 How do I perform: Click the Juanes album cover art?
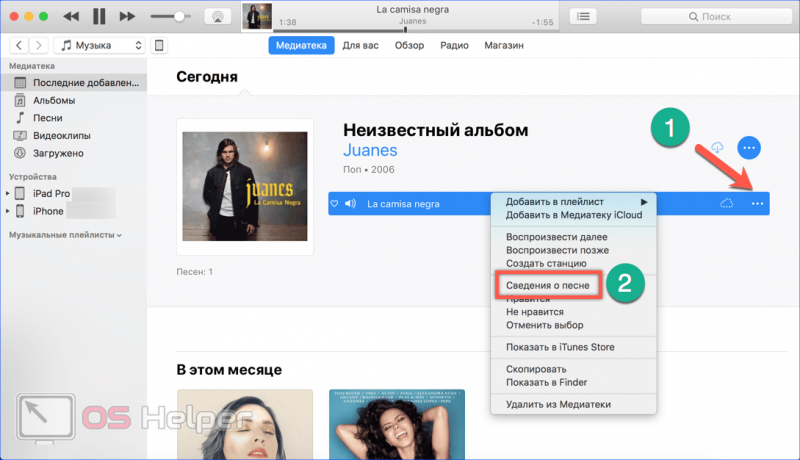[245, 187]
